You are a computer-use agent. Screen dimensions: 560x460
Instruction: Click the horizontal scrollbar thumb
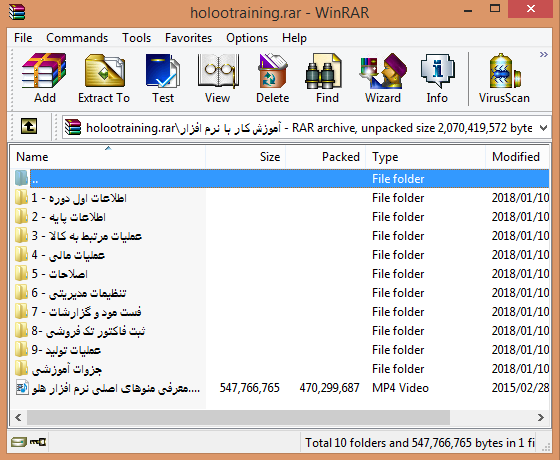(x=238, y=417)
